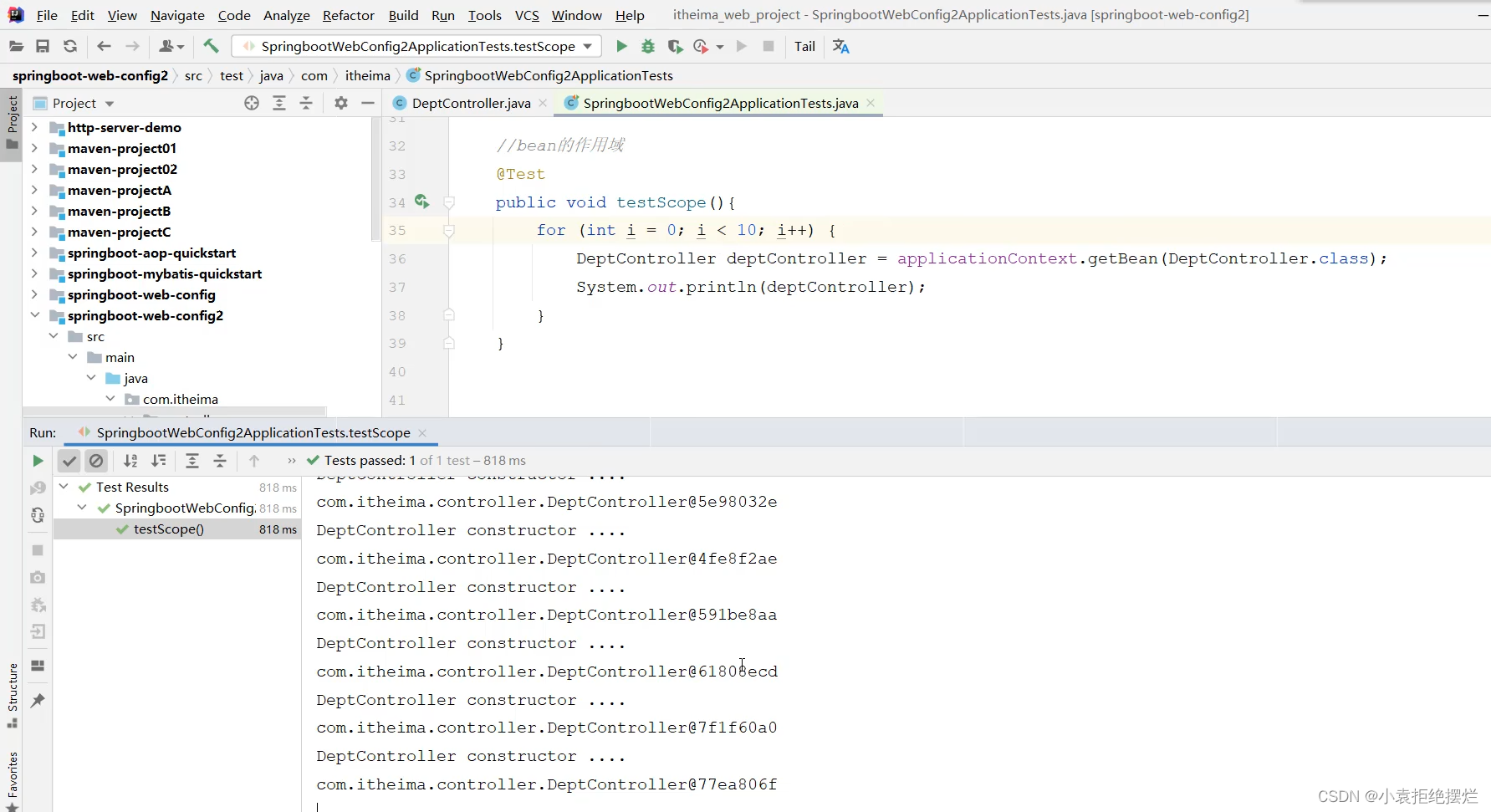Click itheima in the breadcrumb
The image size is (1491, 812).
[368, 75]
